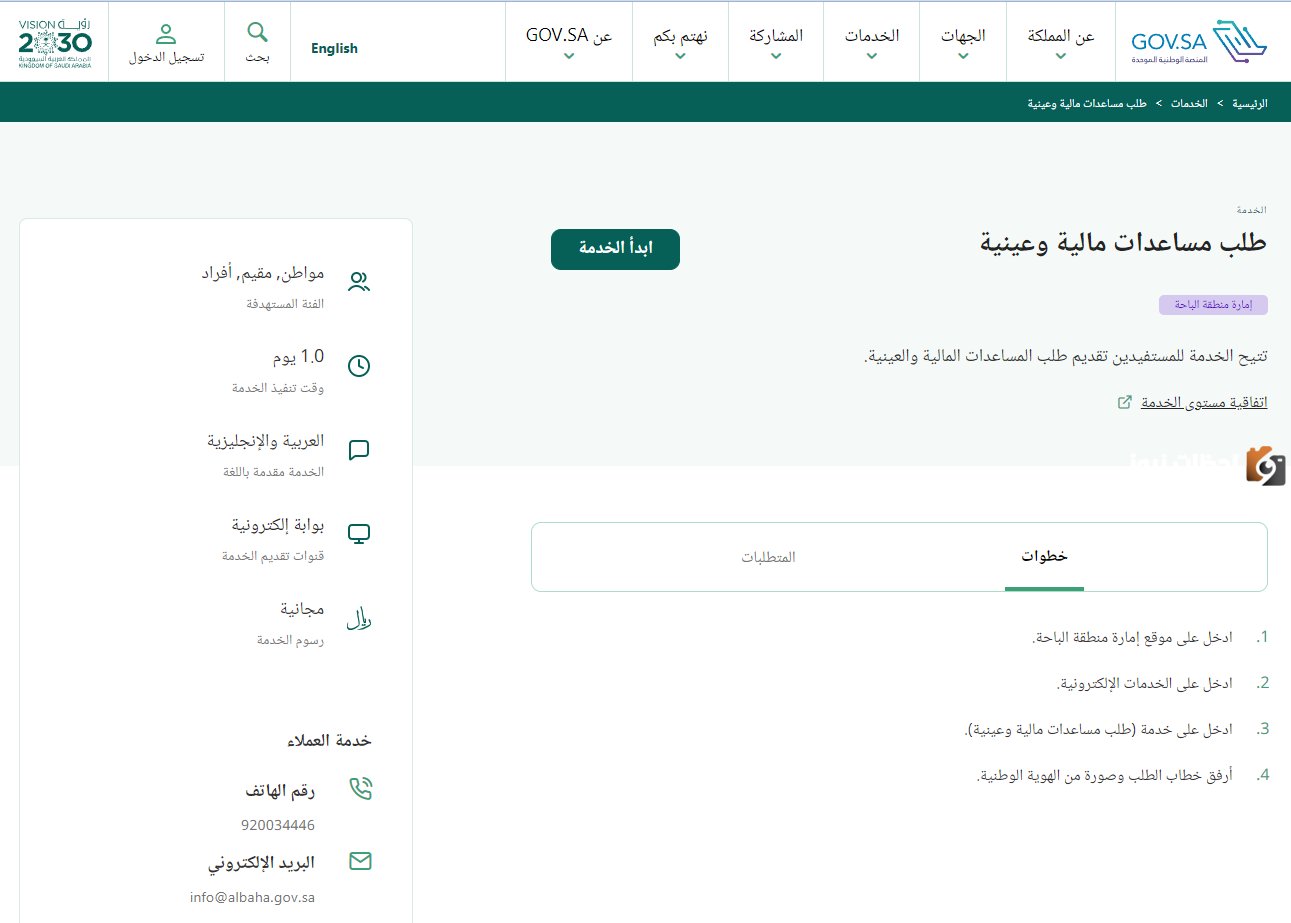Select the خطوات tab
Image resolution: width=1291 pixels, height=923 pixels.
(x=1044, y=557)
